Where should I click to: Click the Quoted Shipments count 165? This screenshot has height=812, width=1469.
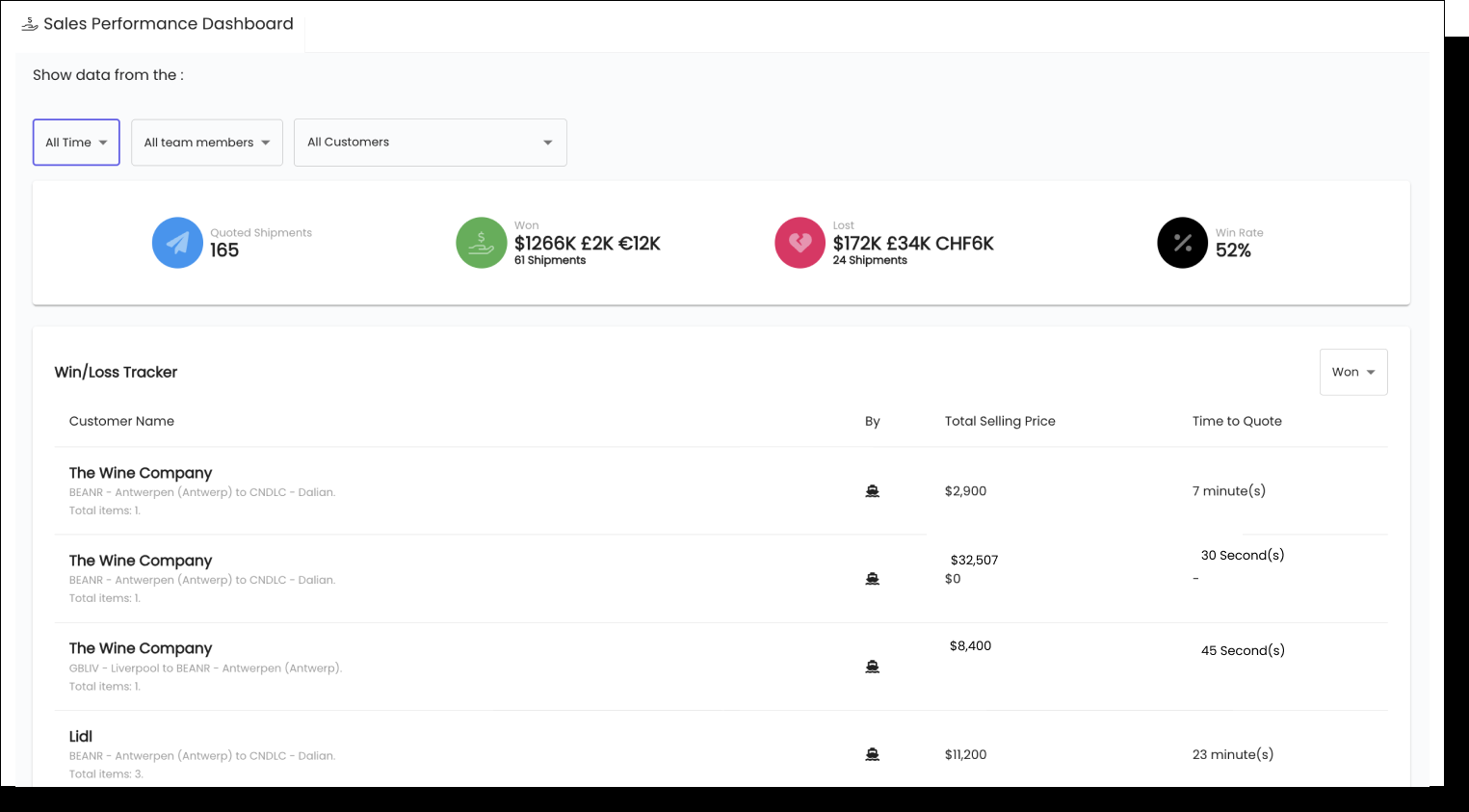point(224,250)
